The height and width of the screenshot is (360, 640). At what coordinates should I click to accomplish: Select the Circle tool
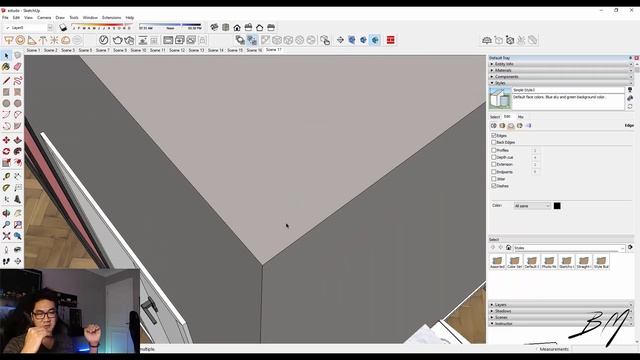6,103
